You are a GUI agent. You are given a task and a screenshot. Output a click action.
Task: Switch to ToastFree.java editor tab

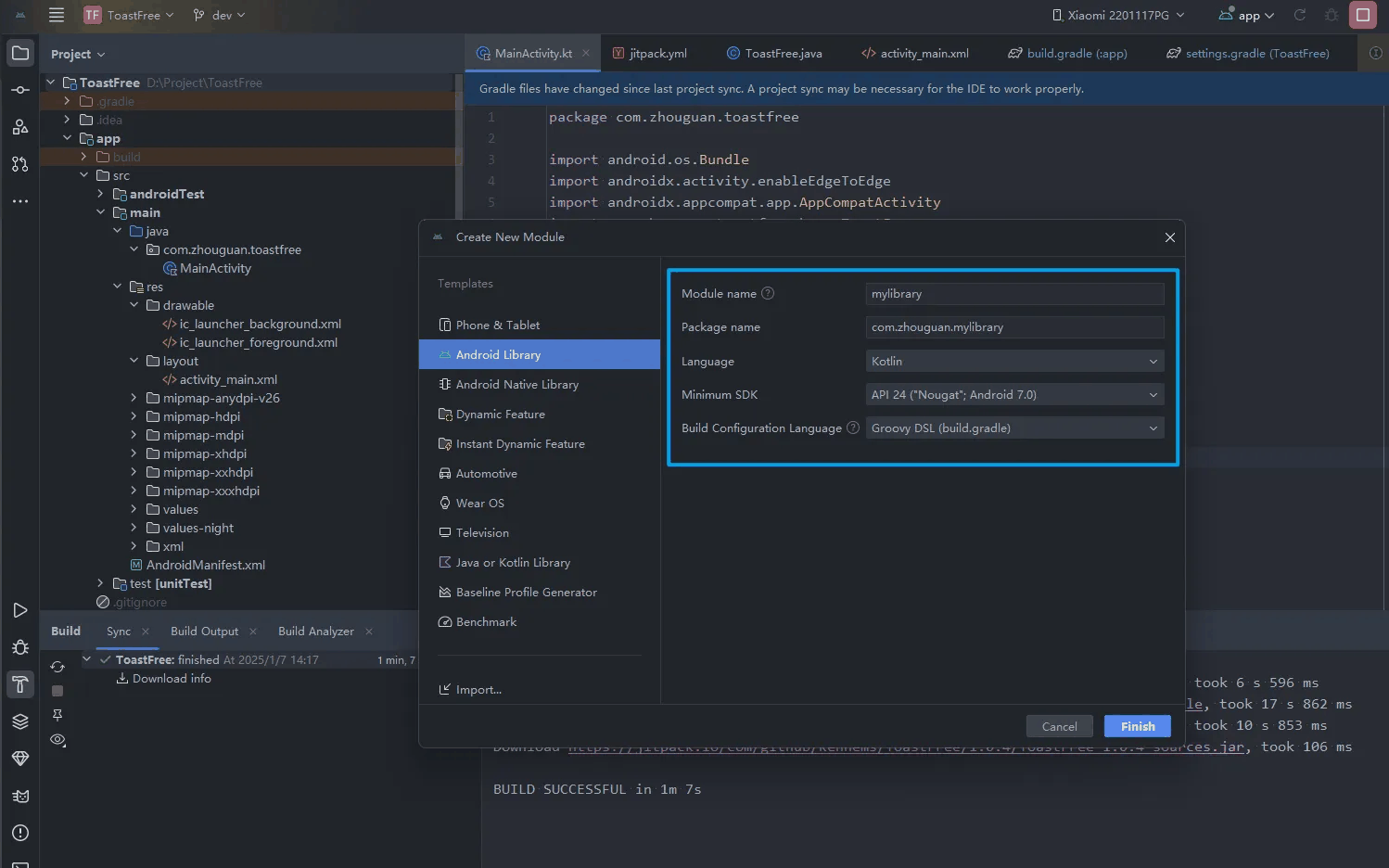774,53
